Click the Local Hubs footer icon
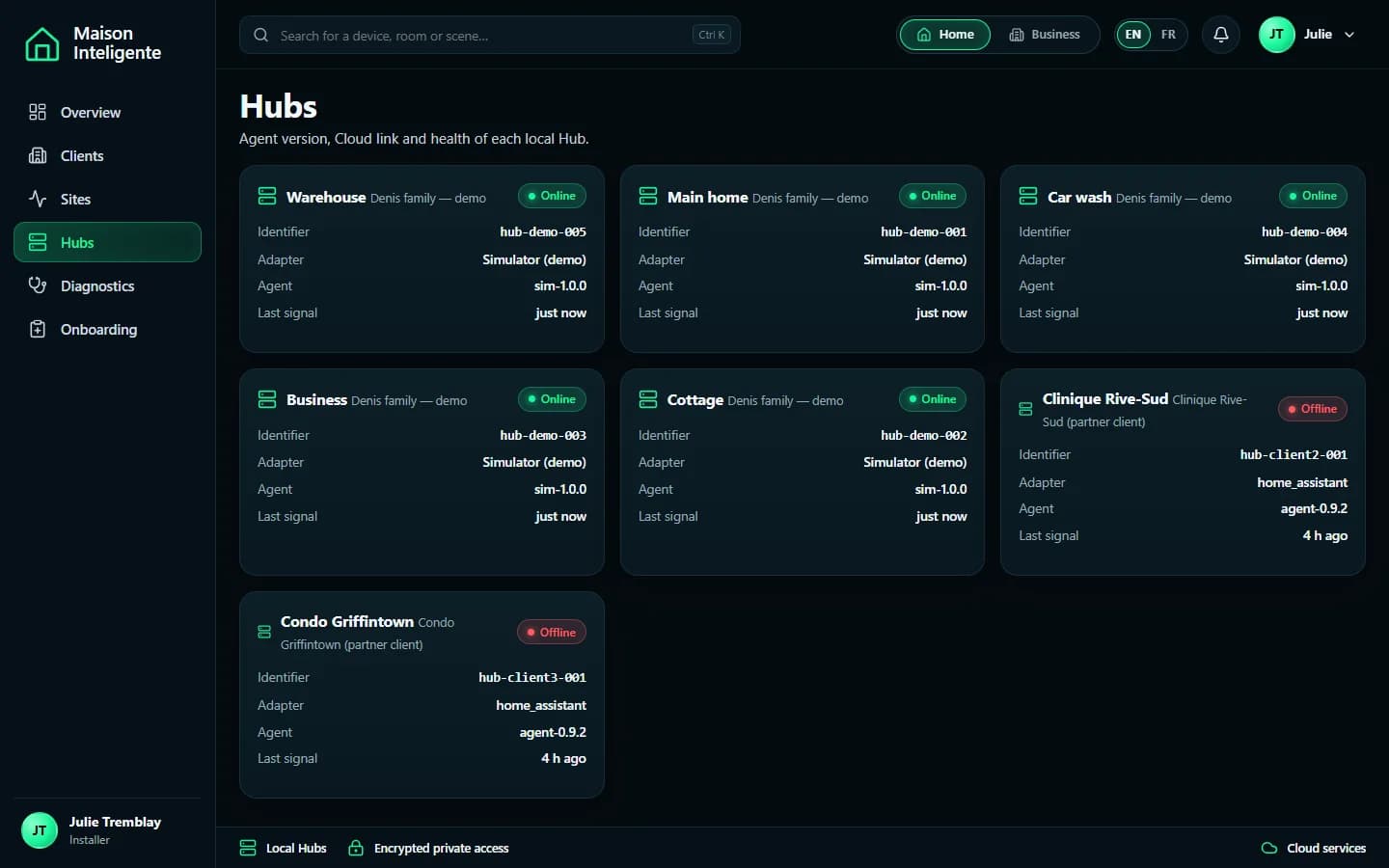 coord(248,848)
